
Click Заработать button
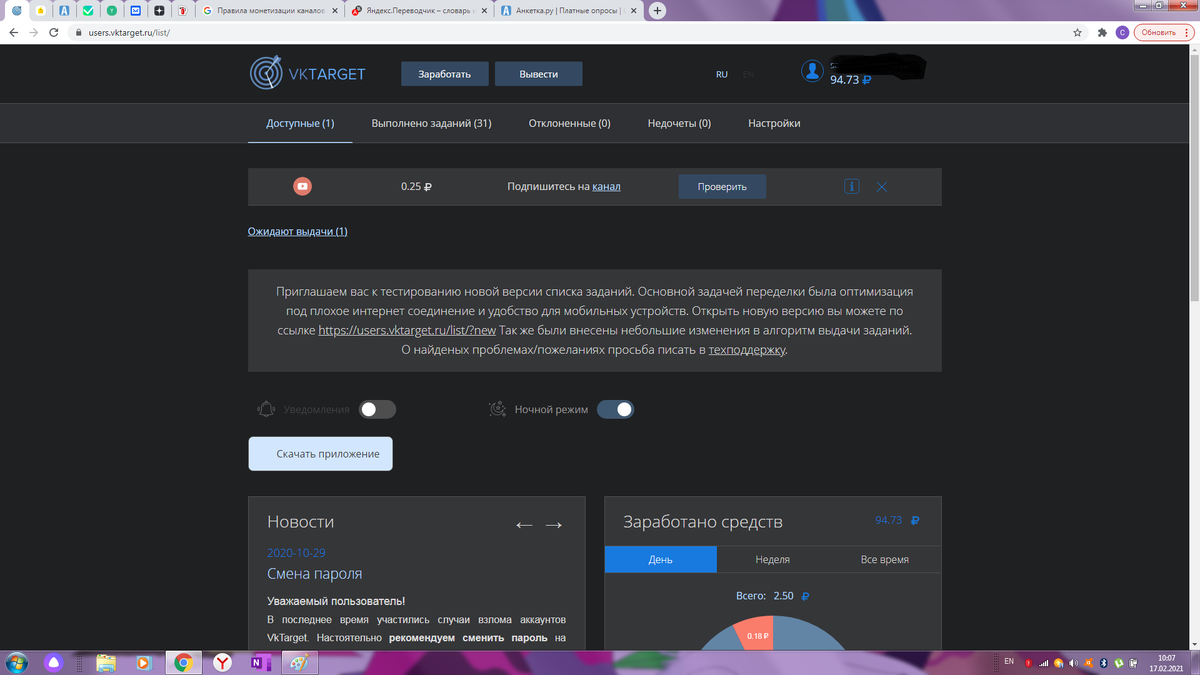444,74
